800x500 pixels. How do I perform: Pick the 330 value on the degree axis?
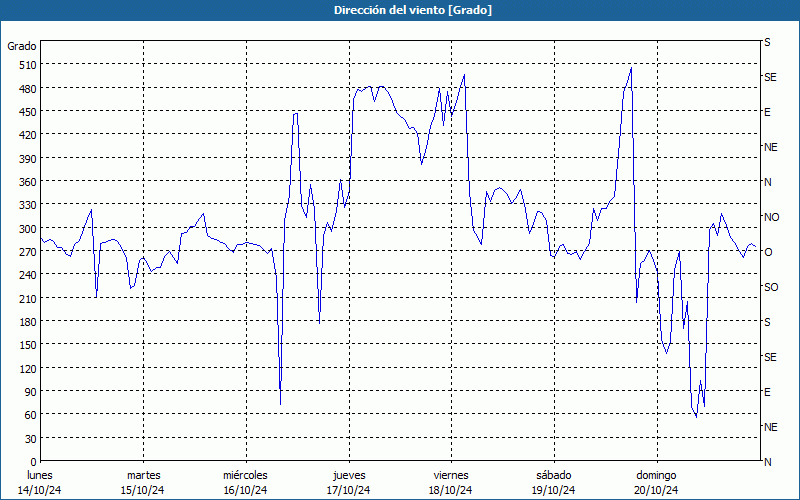(x=28, y=205)
